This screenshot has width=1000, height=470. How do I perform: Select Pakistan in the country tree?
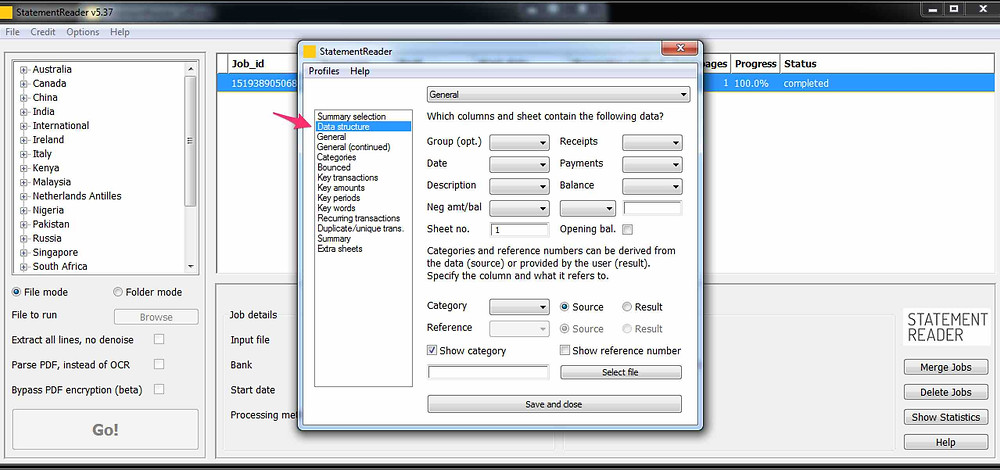click(x=51, y=224)
